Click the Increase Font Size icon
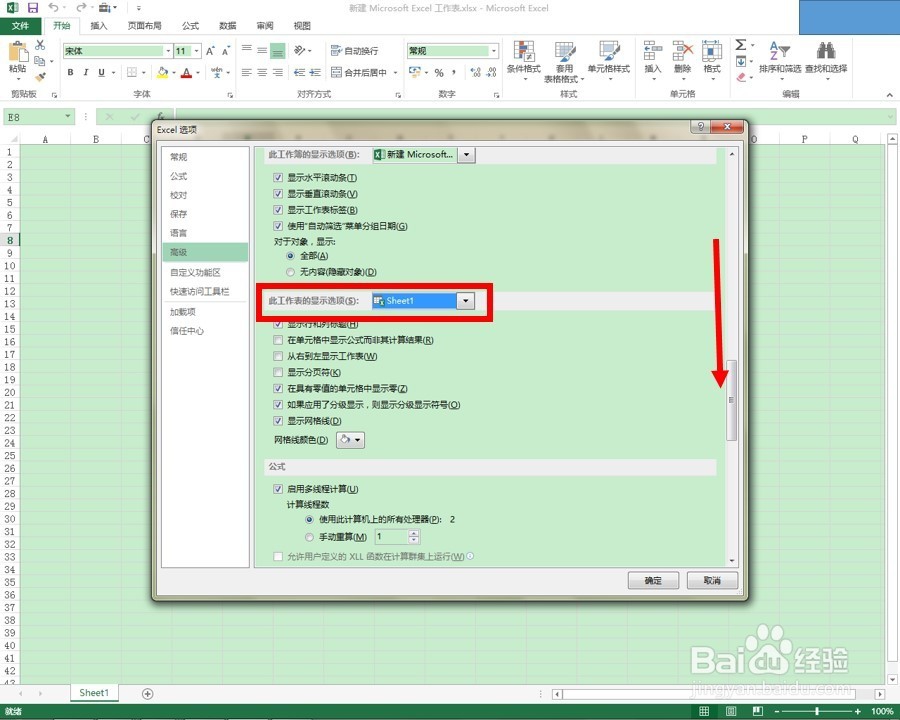The image size is (900, 720). (211, 51)
